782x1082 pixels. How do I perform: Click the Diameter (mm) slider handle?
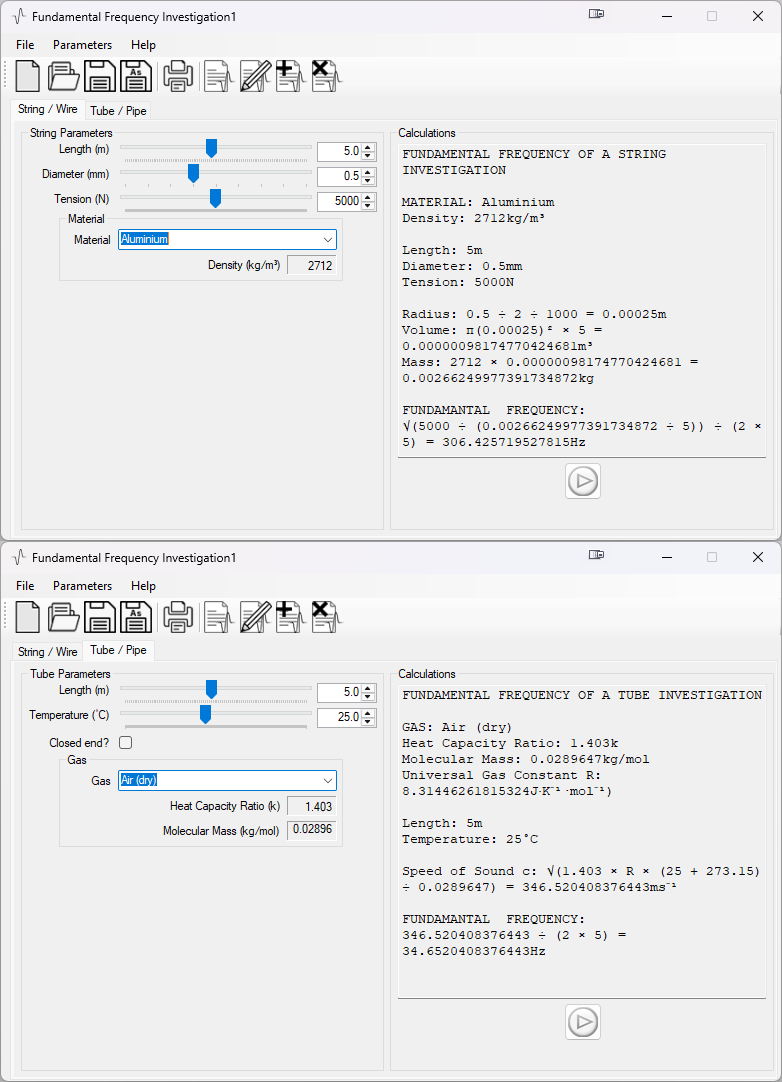pos(194,174)
